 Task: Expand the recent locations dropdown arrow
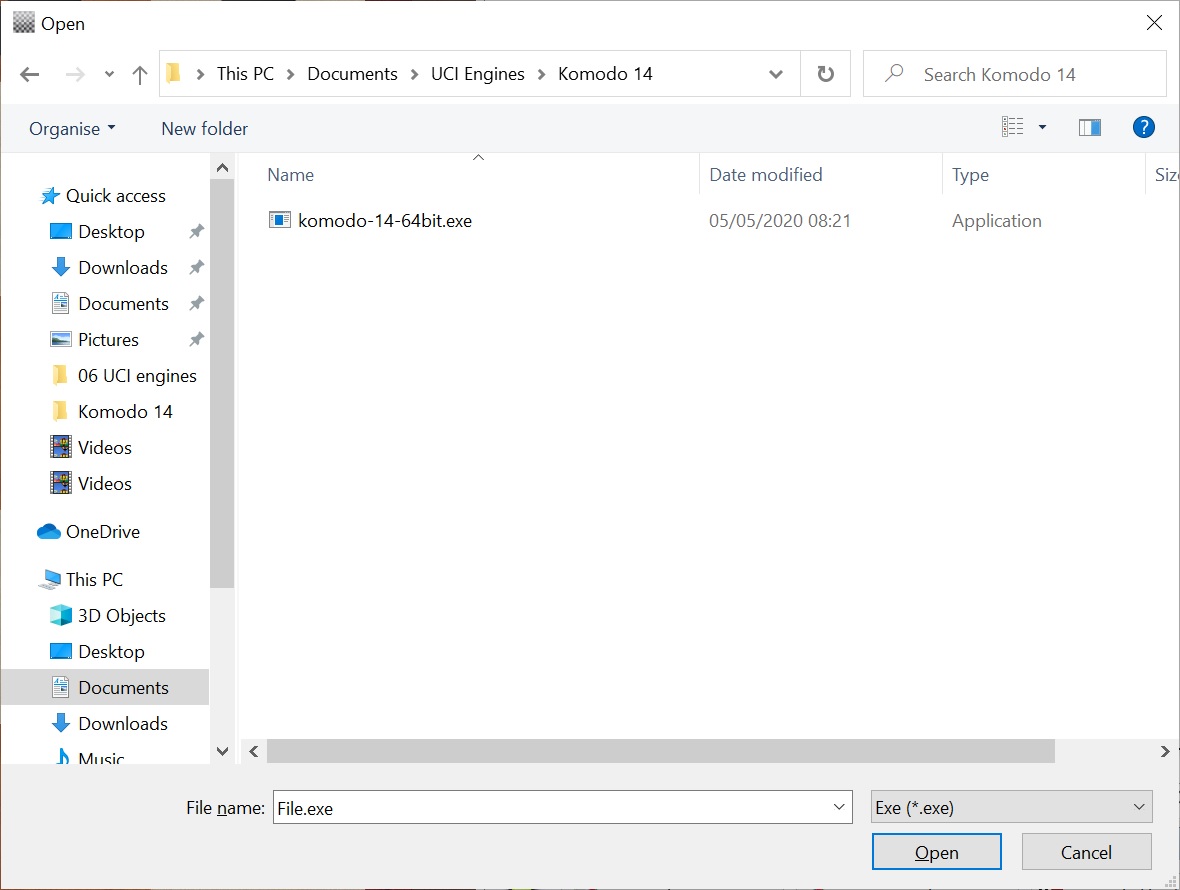(109, 75)
